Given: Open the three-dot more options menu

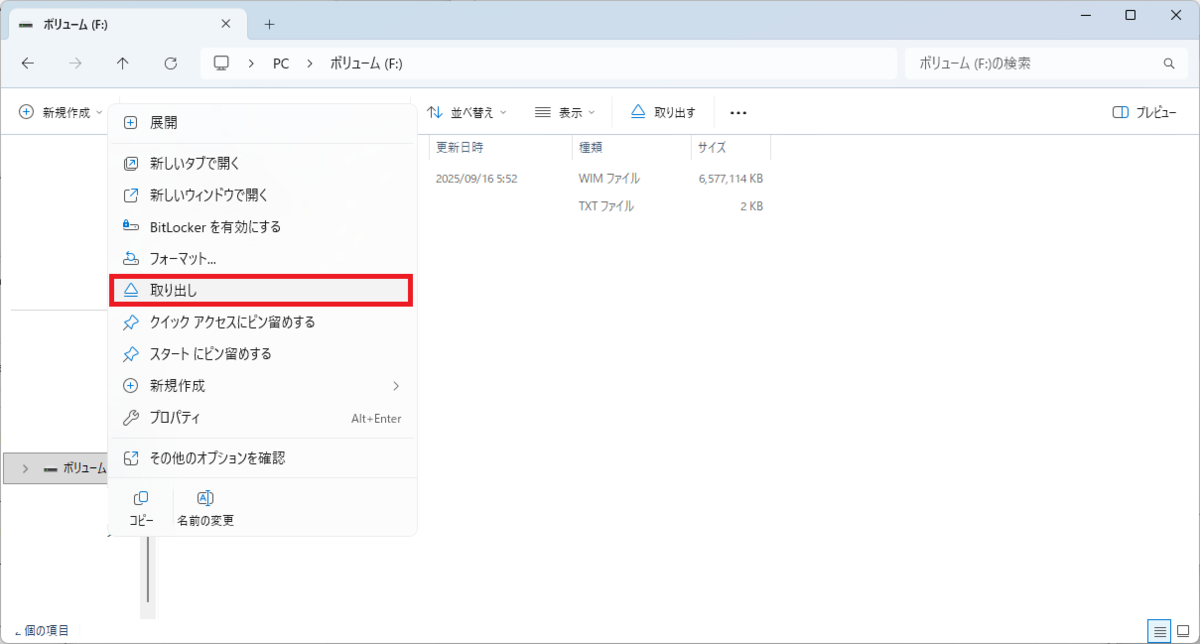Looking at the screenshot, I should [x=739, y=113].
